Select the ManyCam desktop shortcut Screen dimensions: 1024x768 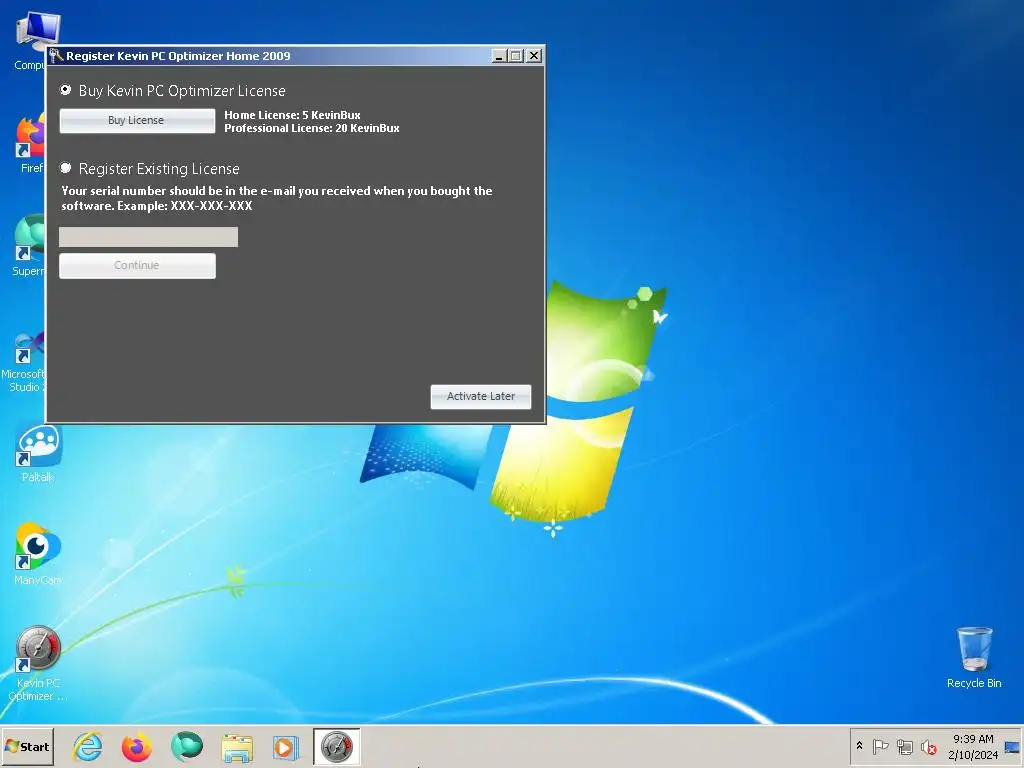(38, 554)
